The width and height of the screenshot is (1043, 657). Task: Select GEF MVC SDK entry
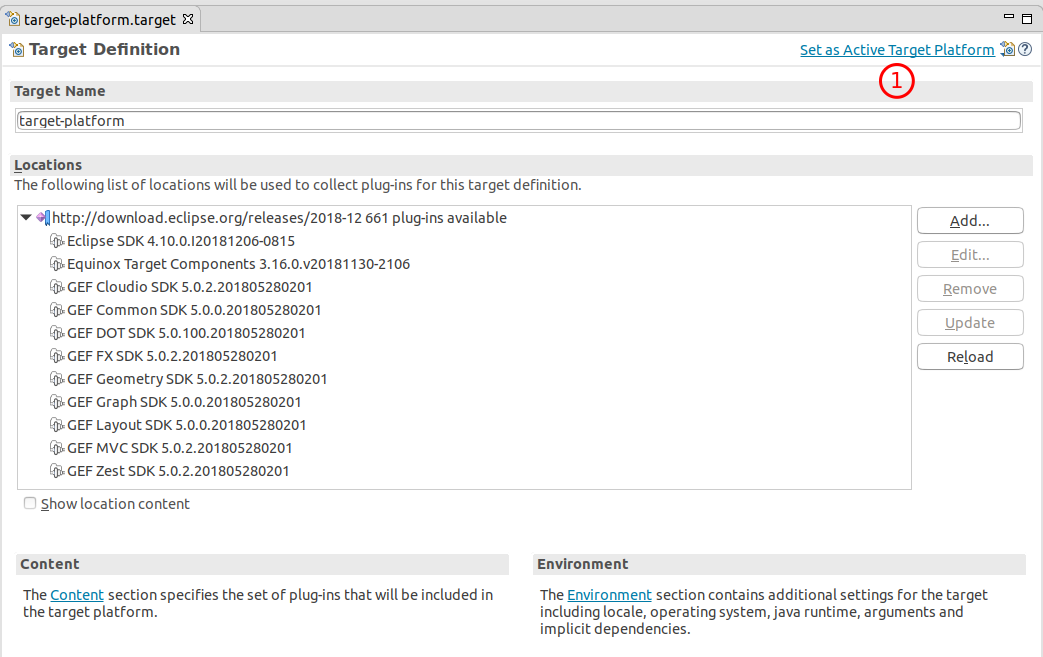pyautogui.click(x=180, y=448)
